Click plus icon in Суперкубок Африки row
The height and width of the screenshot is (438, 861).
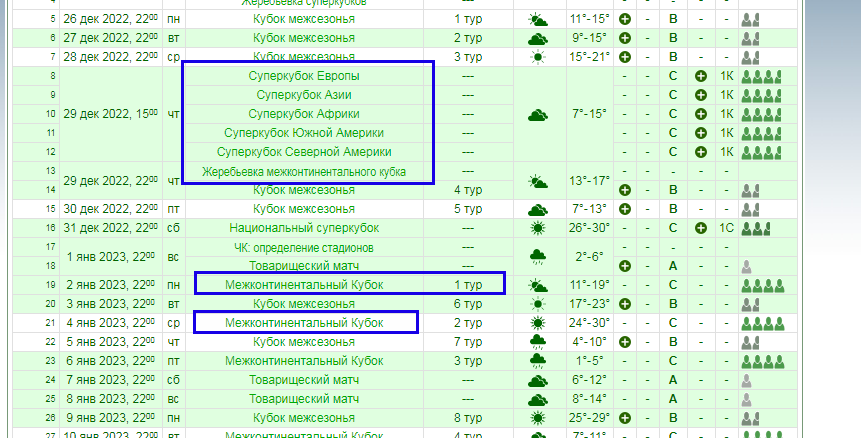700,114
